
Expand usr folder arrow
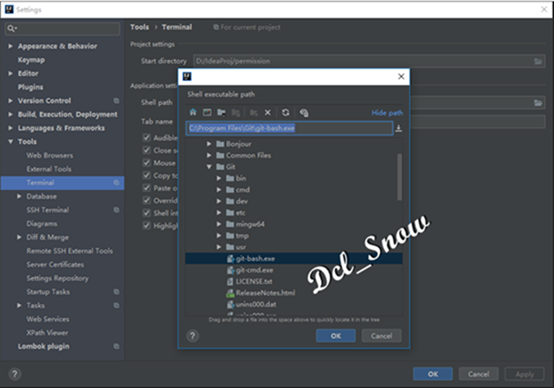point(219,247)
